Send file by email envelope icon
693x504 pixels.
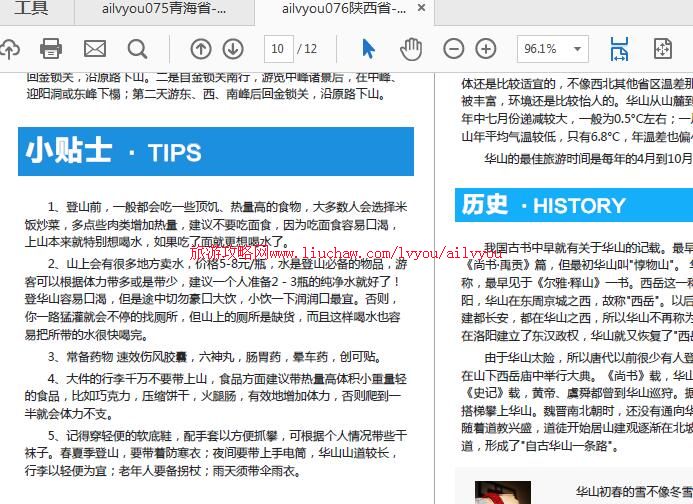pos(94,49)
